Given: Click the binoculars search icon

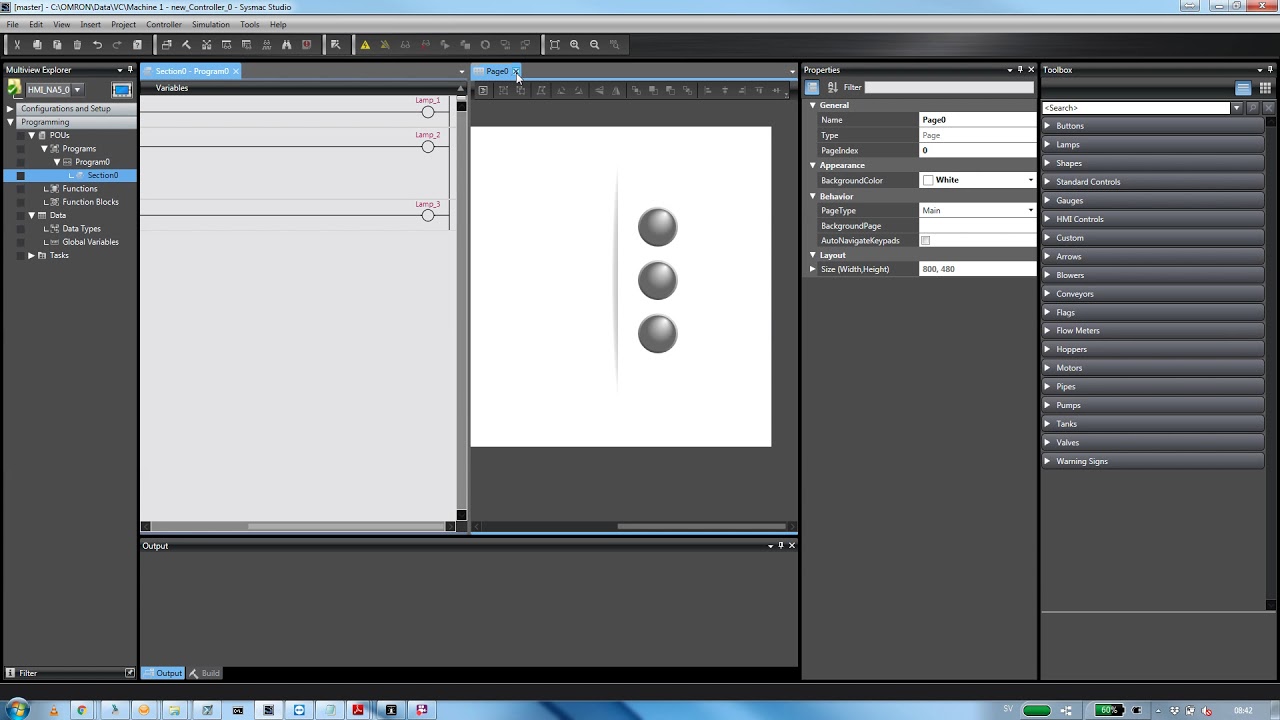Looking at the screenshot, I should click(286, 44).
